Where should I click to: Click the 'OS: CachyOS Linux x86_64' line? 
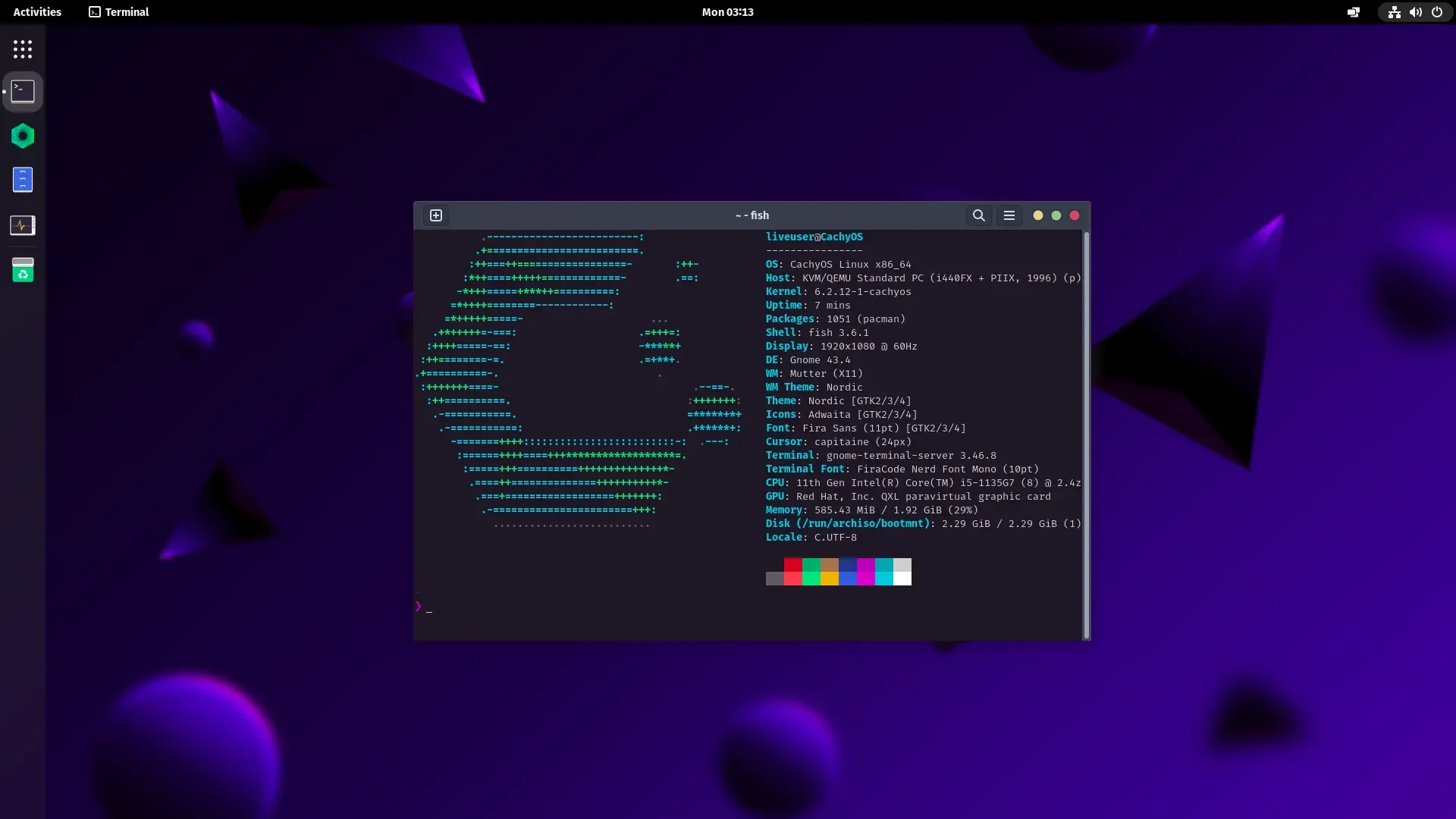click(838, 265)
